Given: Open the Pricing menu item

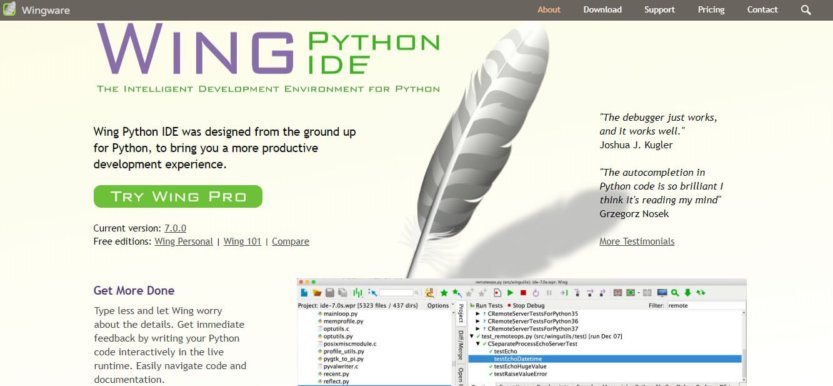Looking at the screenshot, I should [711, 10].
